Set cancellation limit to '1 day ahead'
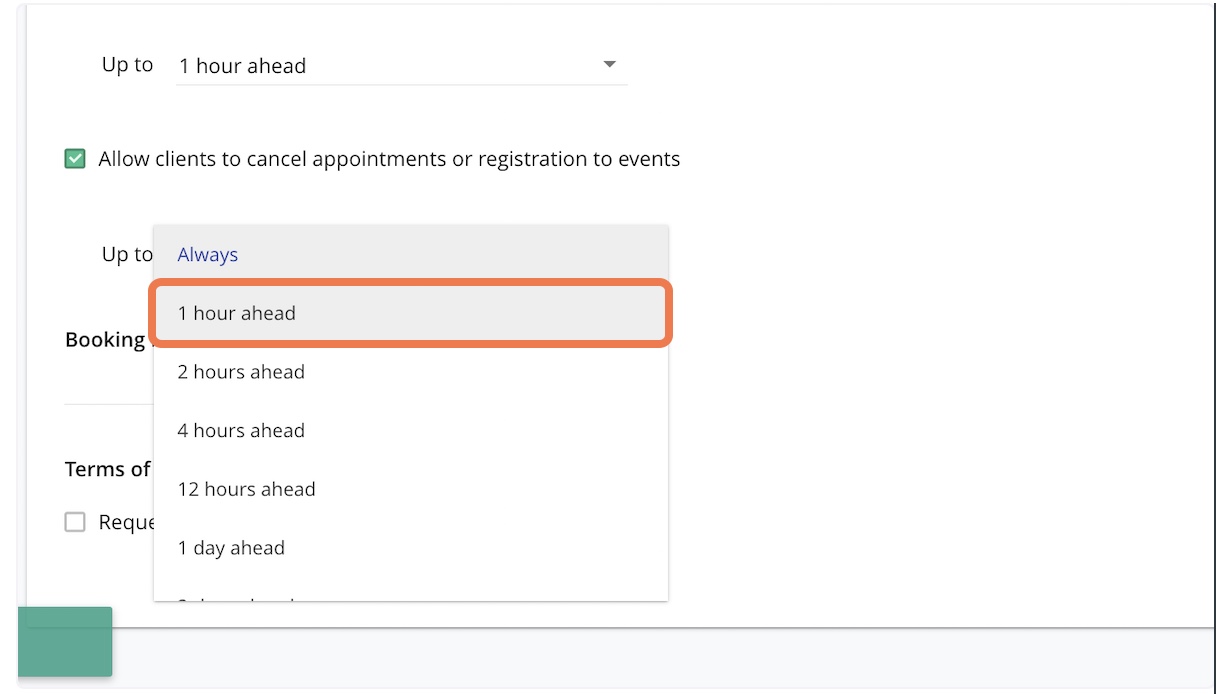 click(231, 548)
